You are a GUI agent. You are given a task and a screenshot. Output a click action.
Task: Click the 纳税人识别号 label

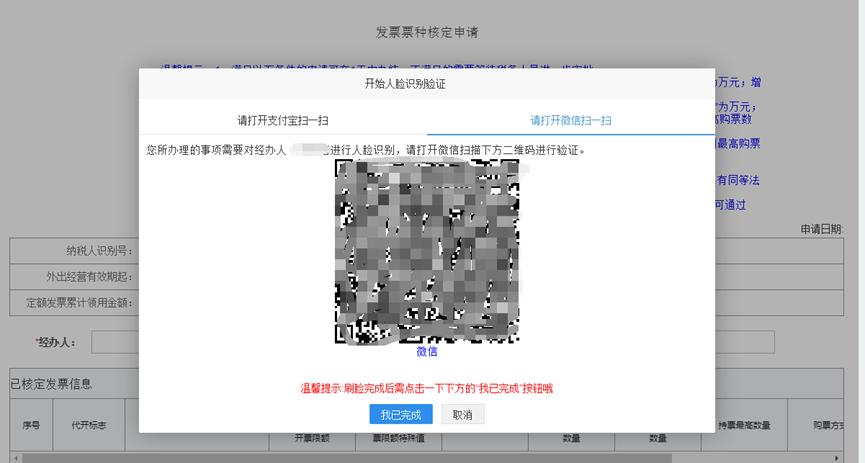99,251
